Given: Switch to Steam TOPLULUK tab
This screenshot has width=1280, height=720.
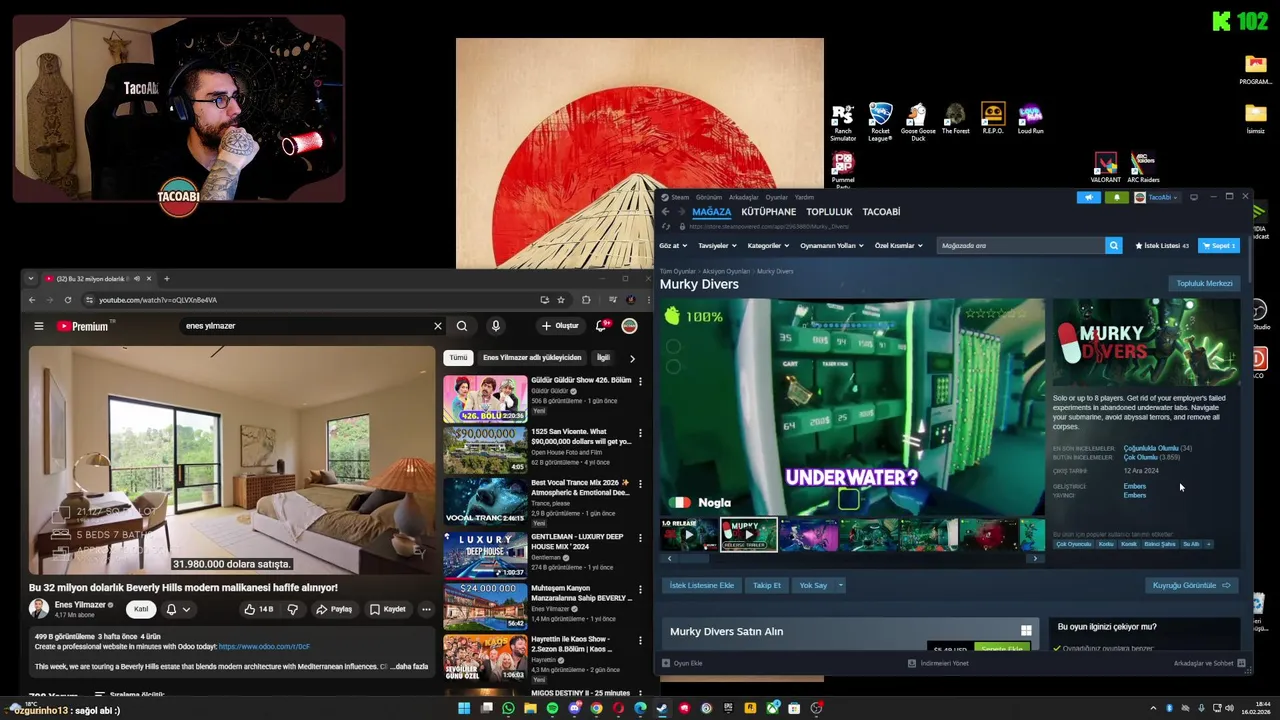Looking at the screenshot, I should pos(829,212).
